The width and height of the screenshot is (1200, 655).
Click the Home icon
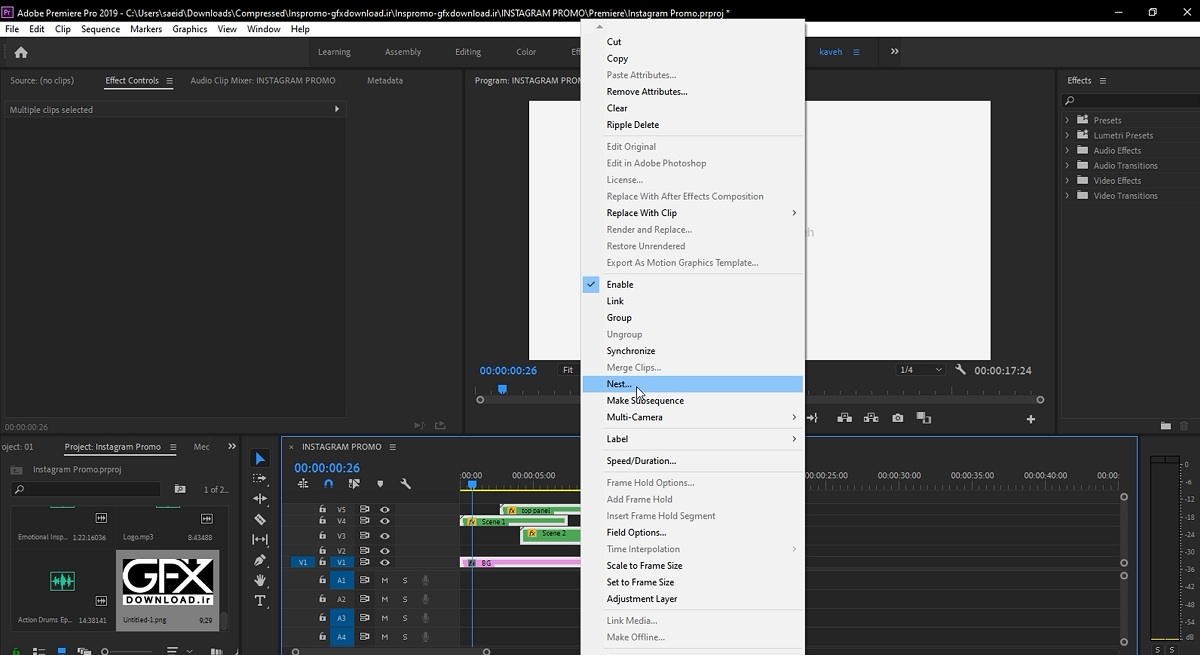pyautogui.click(x=21, y=52)
